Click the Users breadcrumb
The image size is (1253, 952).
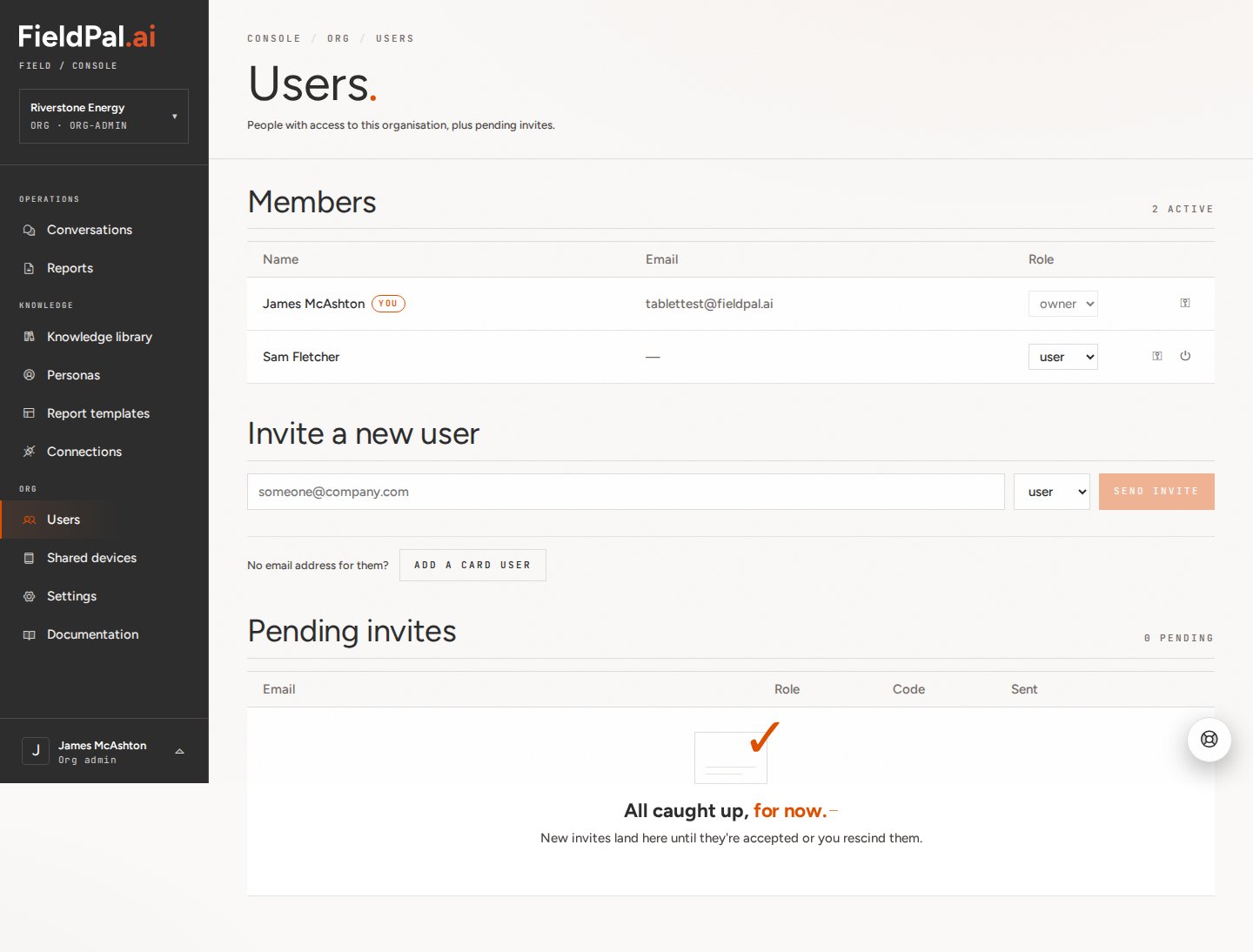(x=395, y=38)
